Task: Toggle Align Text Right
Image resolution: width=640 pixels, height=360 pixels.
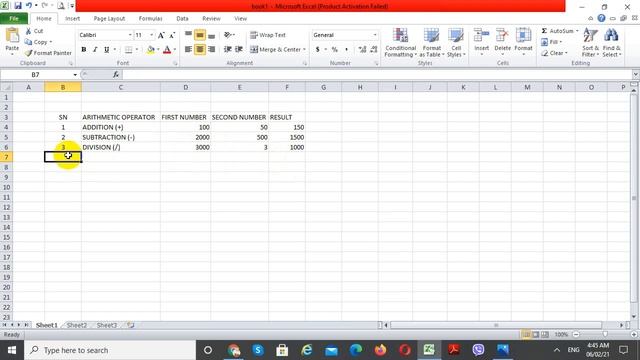Action: pyautogui.click(x=211, y=49)
